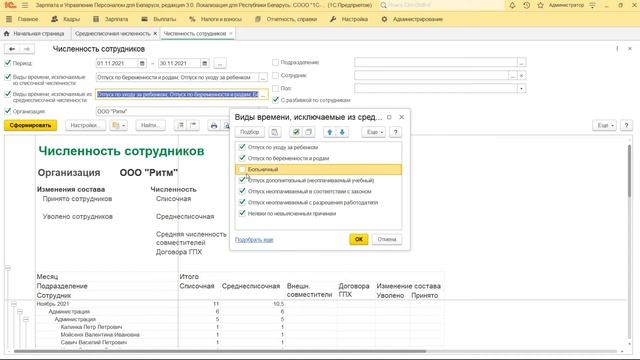Open the history clock icon
The height and width of the screenshot is (360, 640).
pyautogui.click(x=526, y=5)
